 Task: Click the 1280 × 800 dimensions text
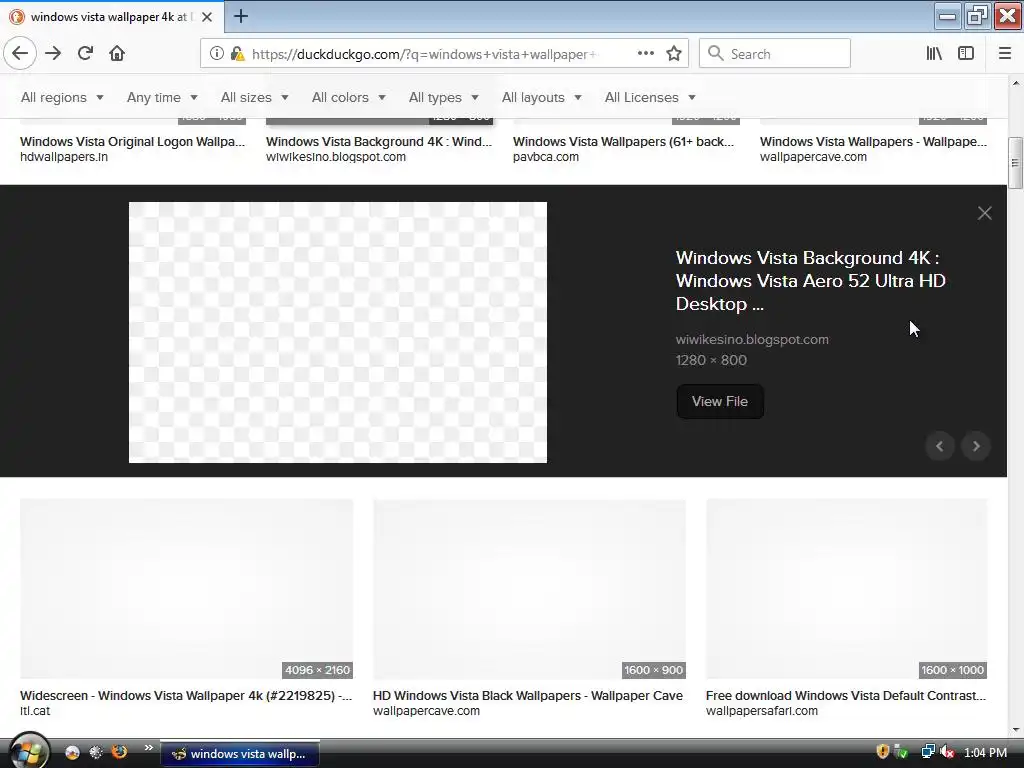(x=711, y=360)
